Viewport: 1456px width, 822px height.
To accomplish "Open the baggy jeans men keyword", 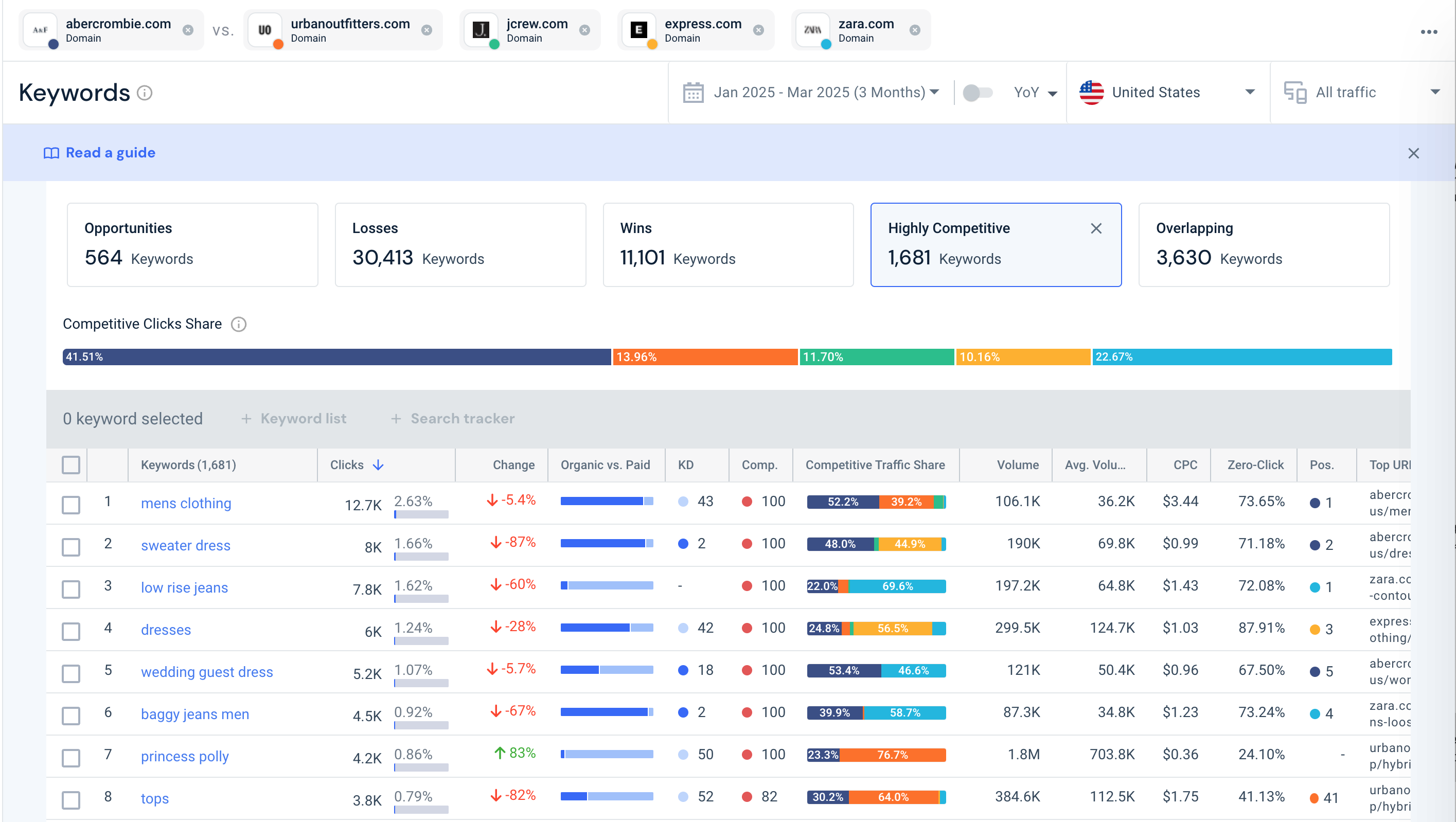I will coord(195,714).
